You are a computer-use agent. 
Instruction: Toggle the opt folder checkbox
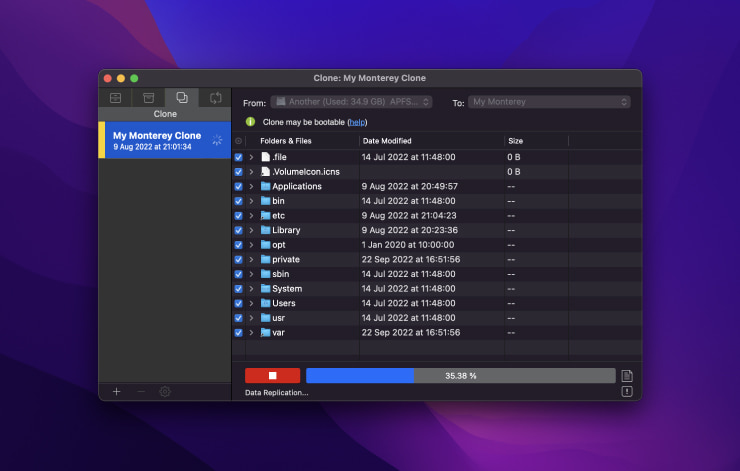pos(238,245)
